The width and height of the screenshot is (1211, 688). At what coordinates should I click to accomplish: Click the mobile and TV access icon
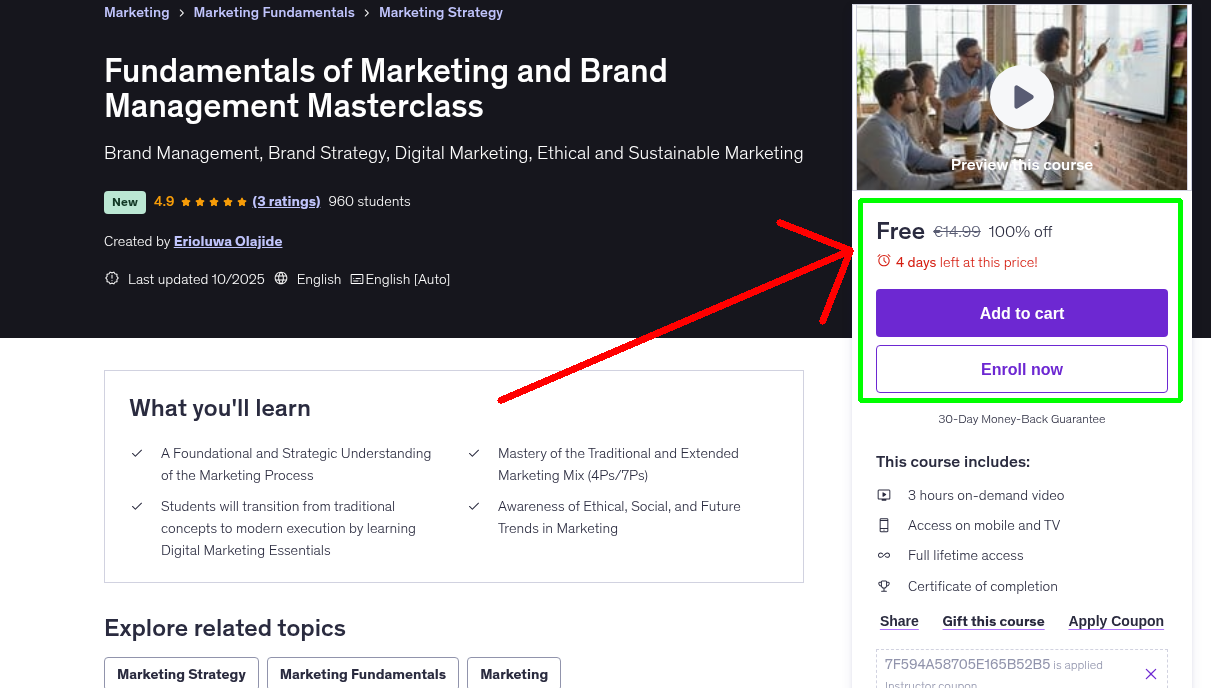[884, 524]
